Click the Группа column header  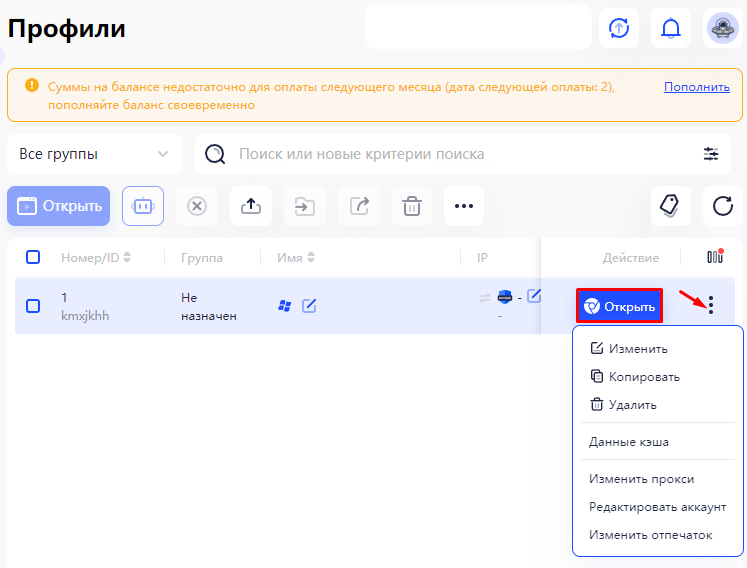[x=202, y=258]
